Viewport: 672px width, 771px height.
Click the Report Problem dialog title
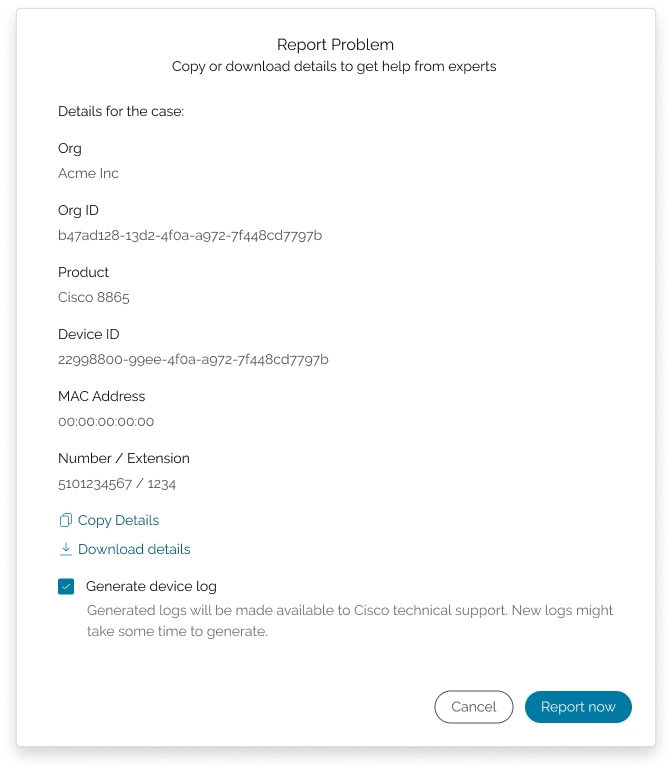[x=335, y=45]
